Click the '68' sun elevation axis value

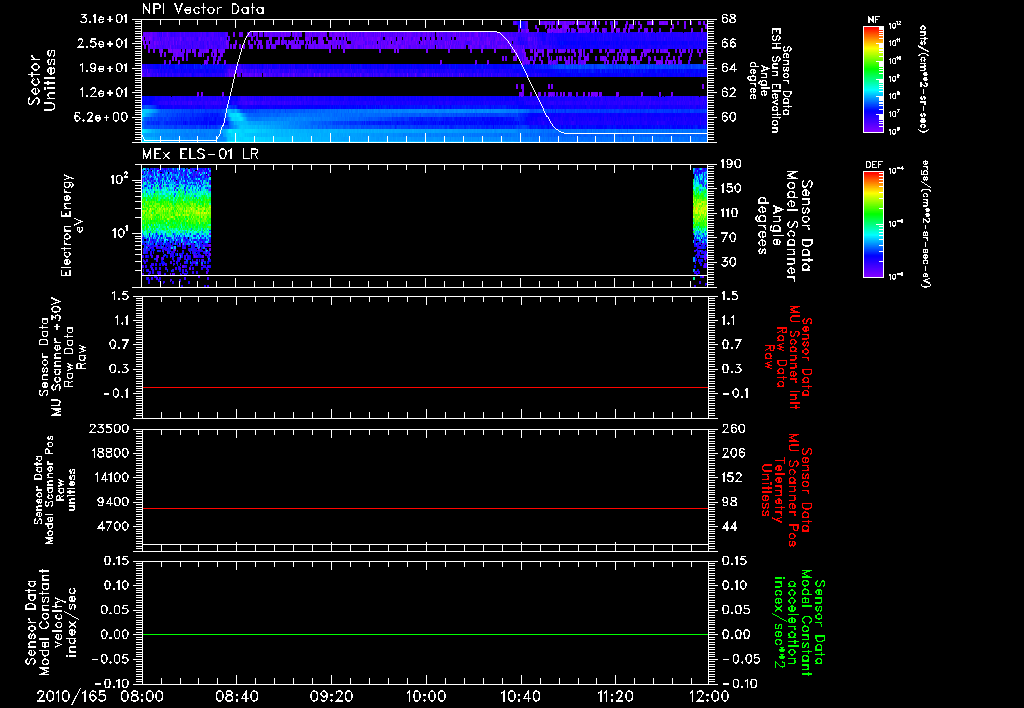(x=729, y=19)
